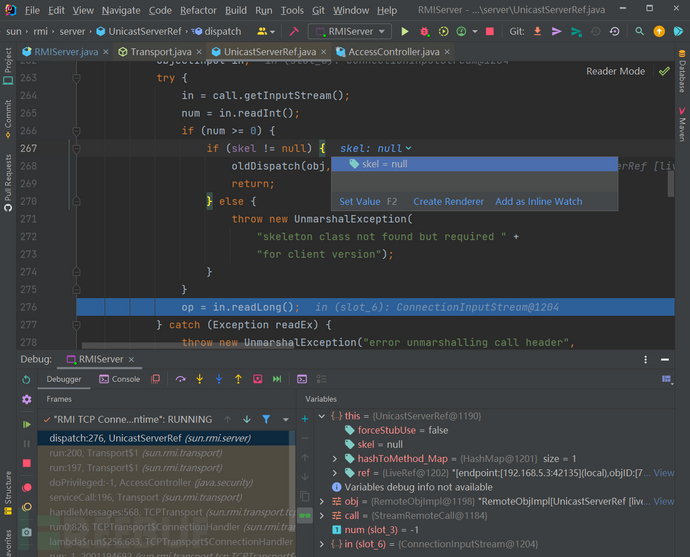This screenshot has width=690, height=557.
Task: View breakpoints red circles icon
Action: 26,487
